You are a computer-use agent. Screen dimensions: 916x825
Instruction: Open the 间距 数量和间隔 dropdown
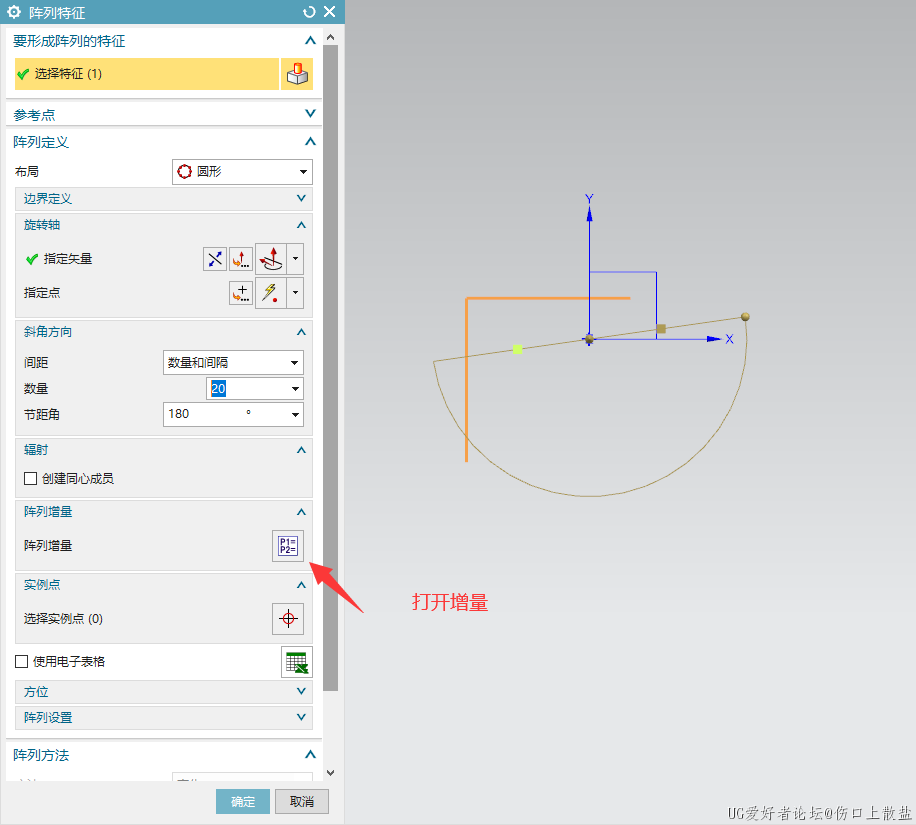pyautogui.click(x=233, y=362)
